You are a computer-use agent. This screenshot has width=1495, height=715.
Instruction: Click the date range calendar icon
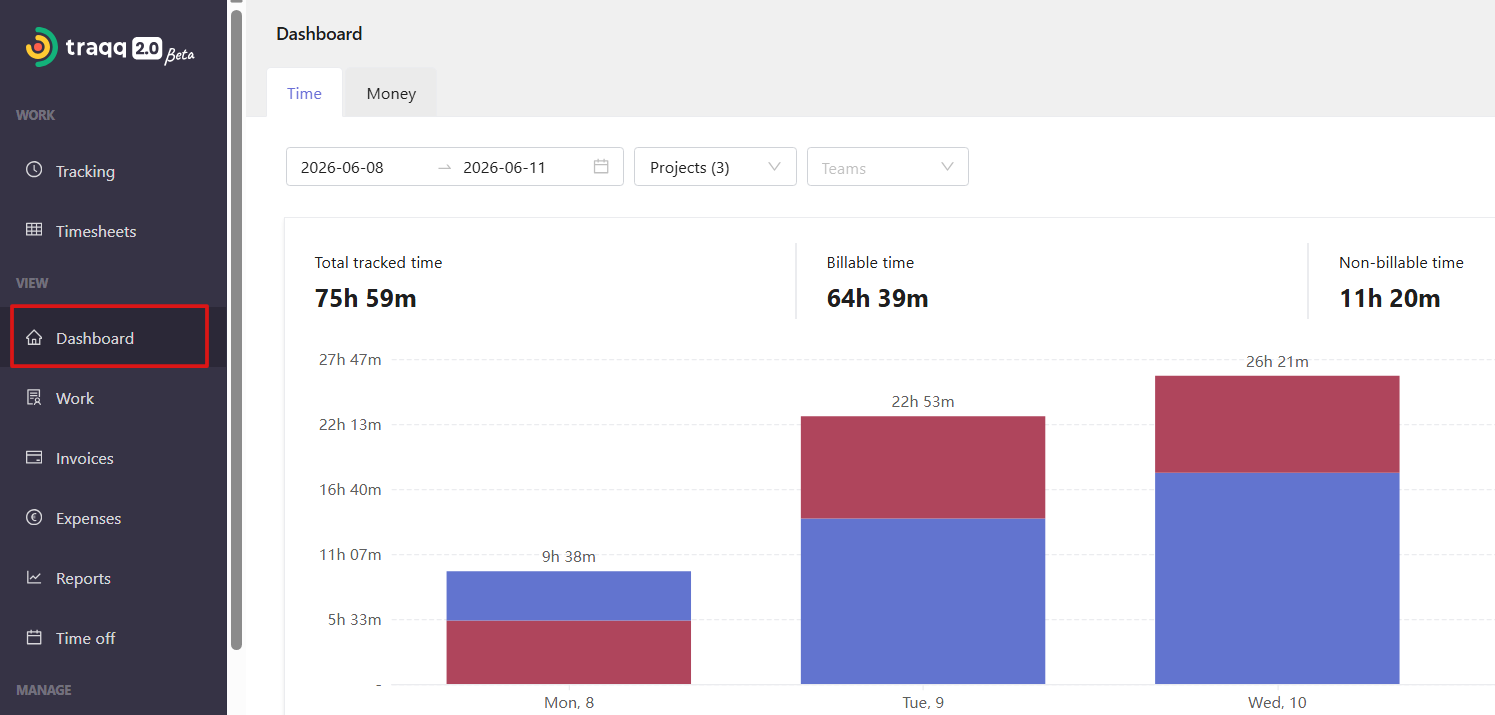click(x=601, y=167)
